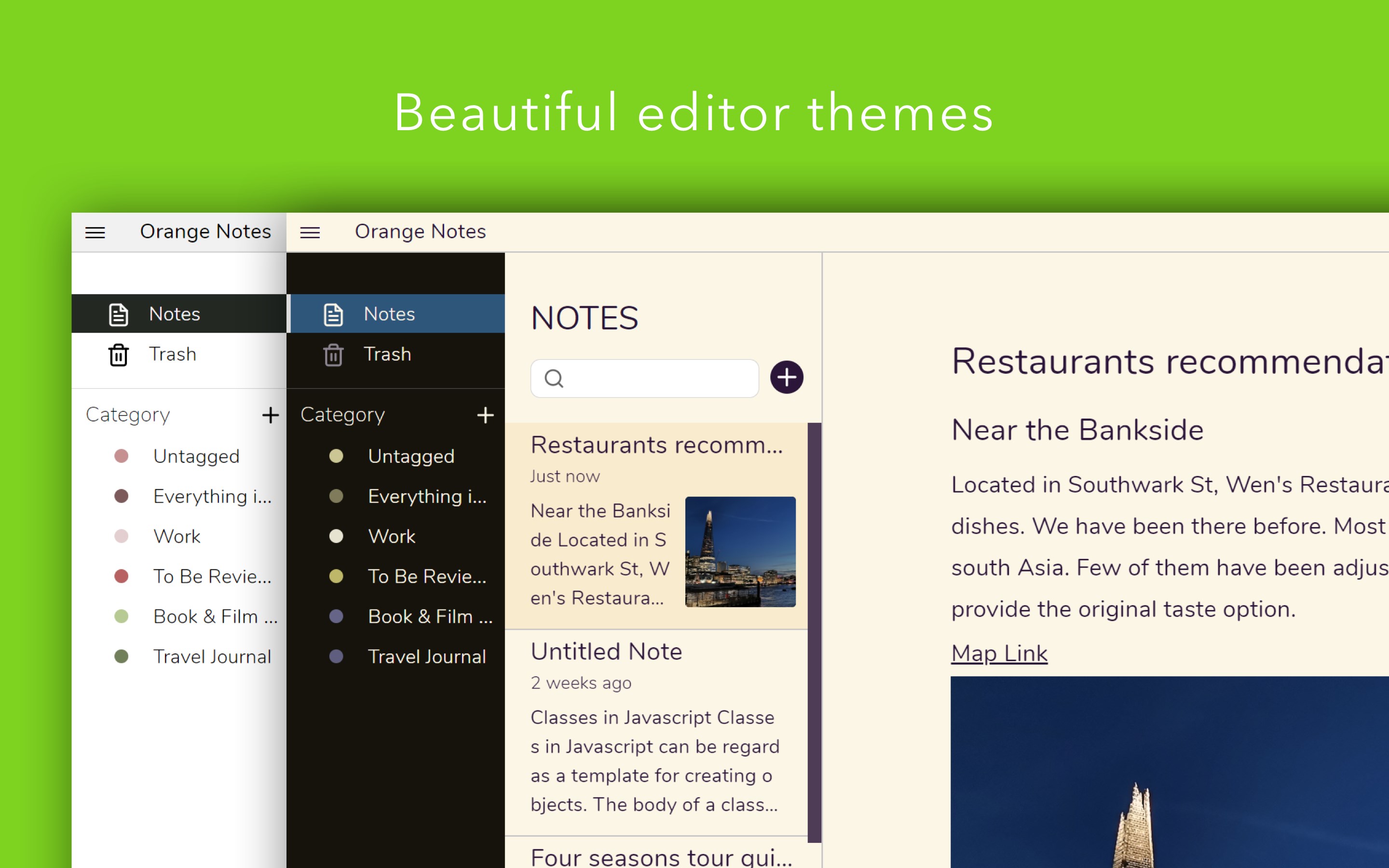Select Travel Journal category in dark sidebar

426,656
